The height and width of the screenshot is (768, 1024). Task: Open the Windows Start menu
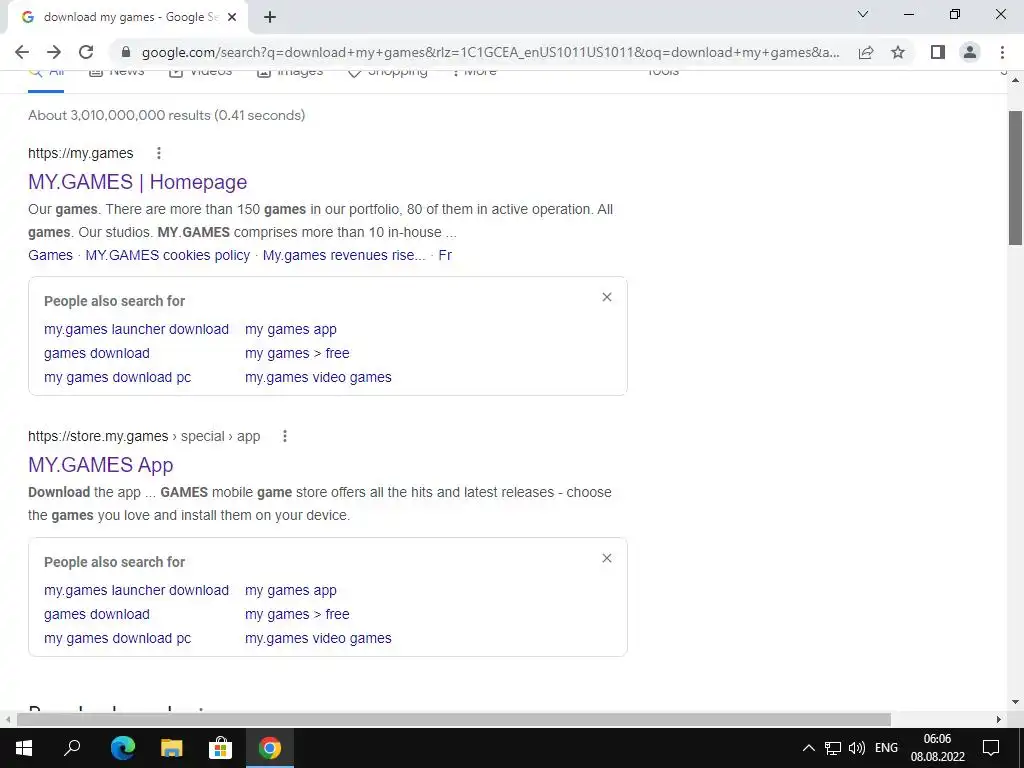24,748
